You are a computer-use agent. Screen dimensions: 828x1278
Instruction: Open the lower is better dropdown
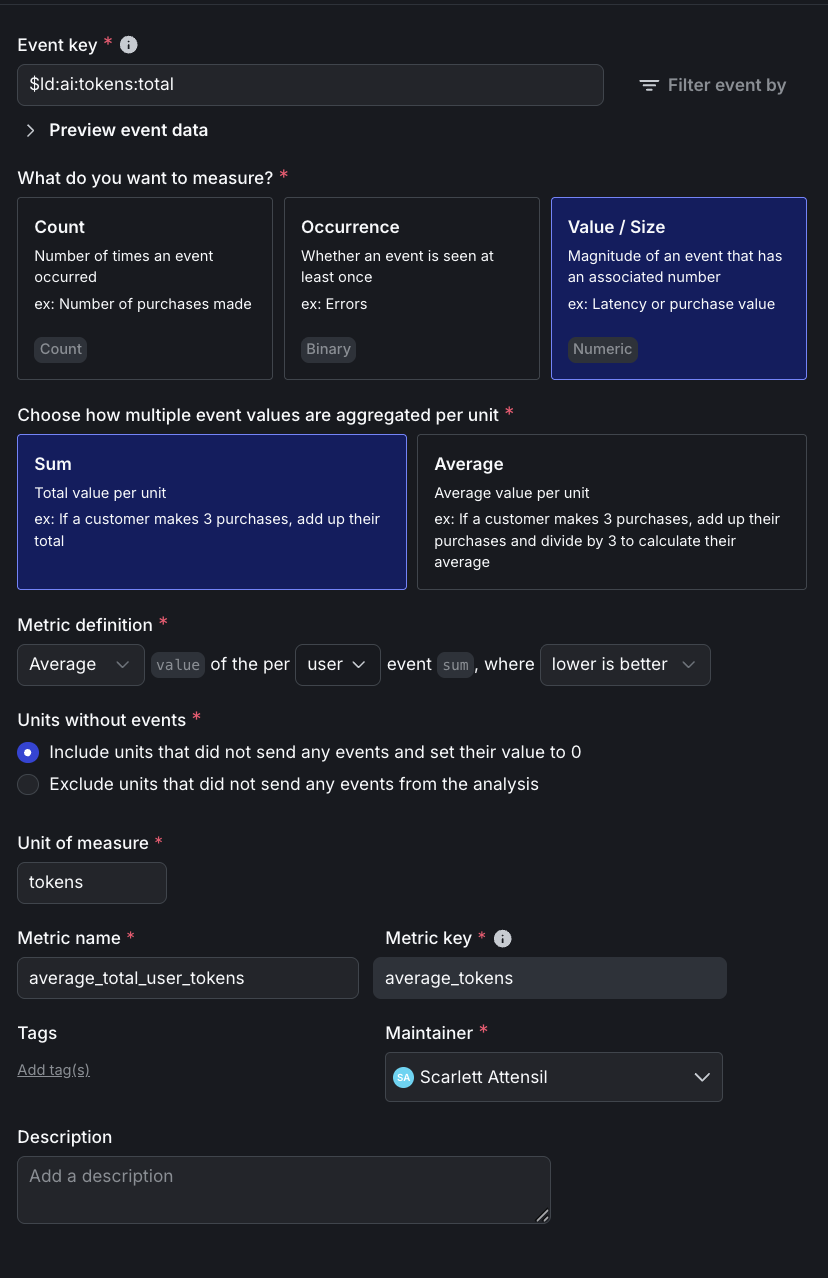click(x=624, y=665)
